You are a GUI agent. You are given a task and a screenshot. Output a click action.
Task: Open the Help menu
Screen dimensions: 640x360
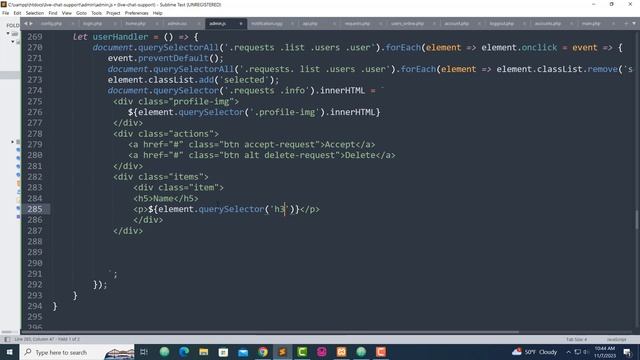[158, 13]
